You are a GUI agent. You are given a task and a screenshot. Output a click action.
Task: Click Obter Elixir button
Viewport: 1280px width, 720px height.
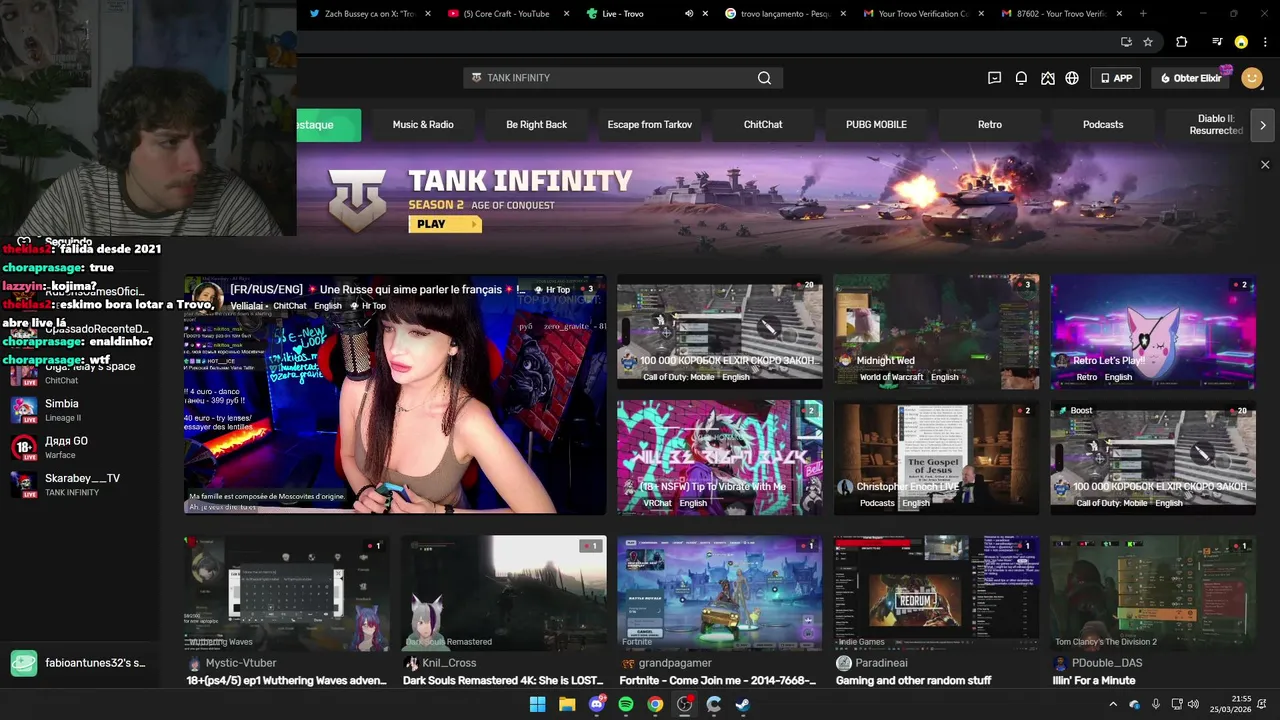click(1190, 78)
